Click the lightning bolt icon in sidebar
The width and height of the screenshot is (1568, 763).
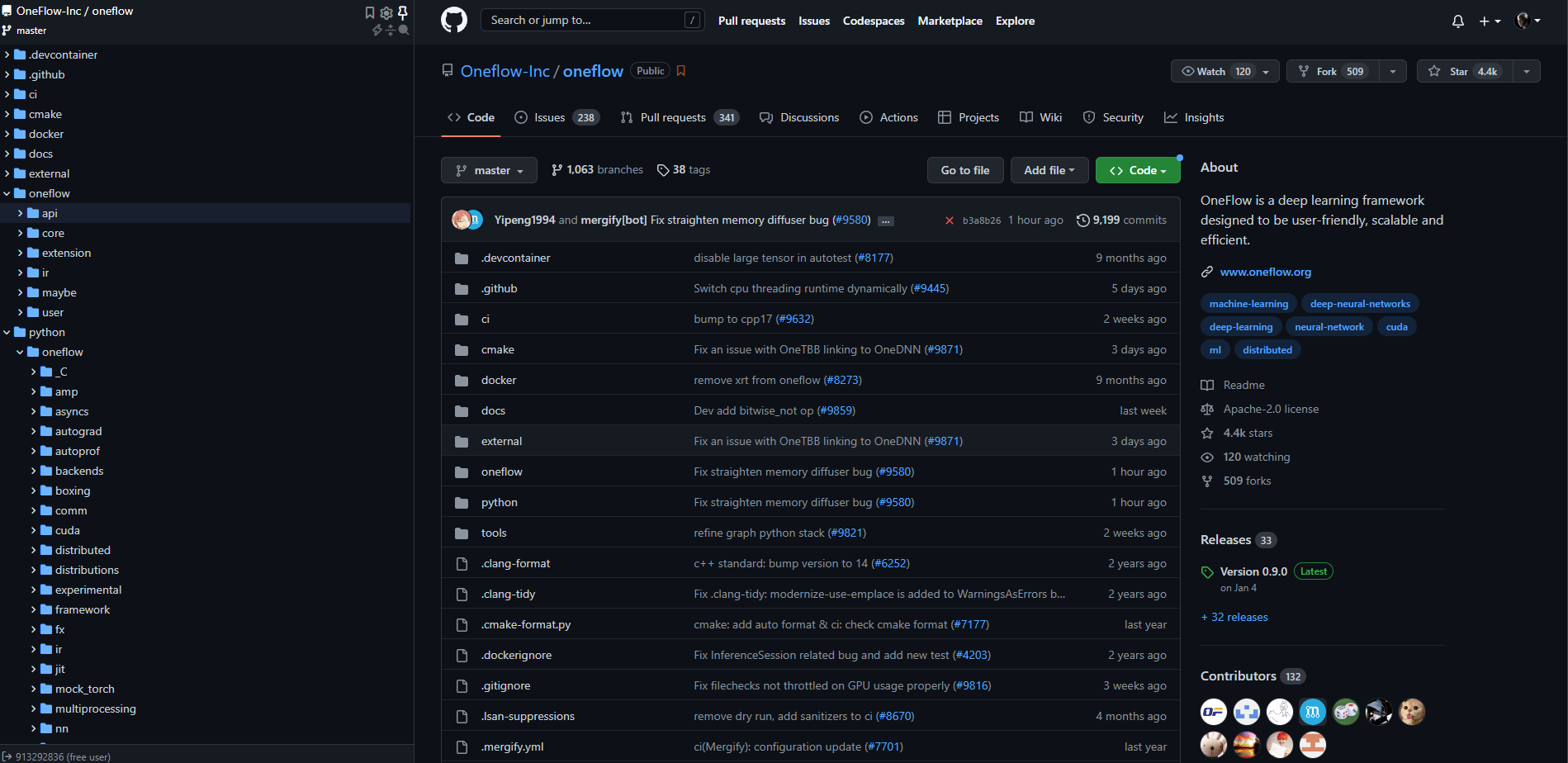click(377, 30)
